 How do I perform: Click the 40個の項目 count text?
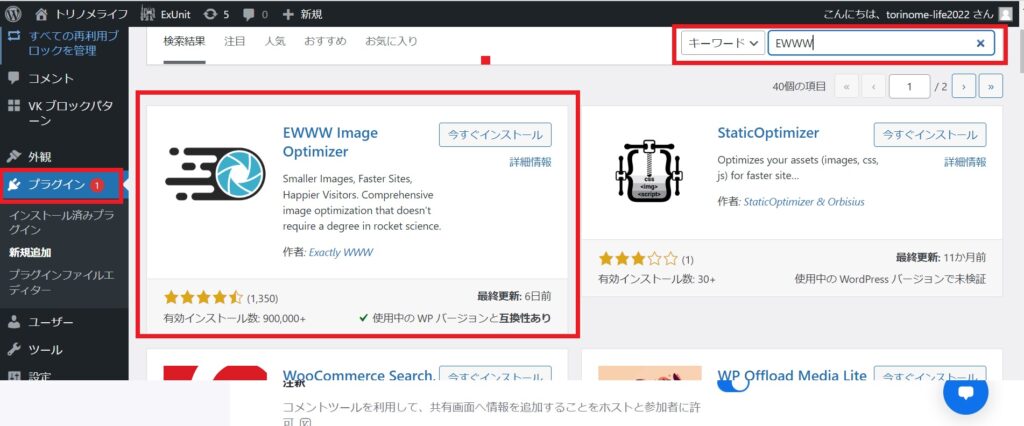coord(799,86)
